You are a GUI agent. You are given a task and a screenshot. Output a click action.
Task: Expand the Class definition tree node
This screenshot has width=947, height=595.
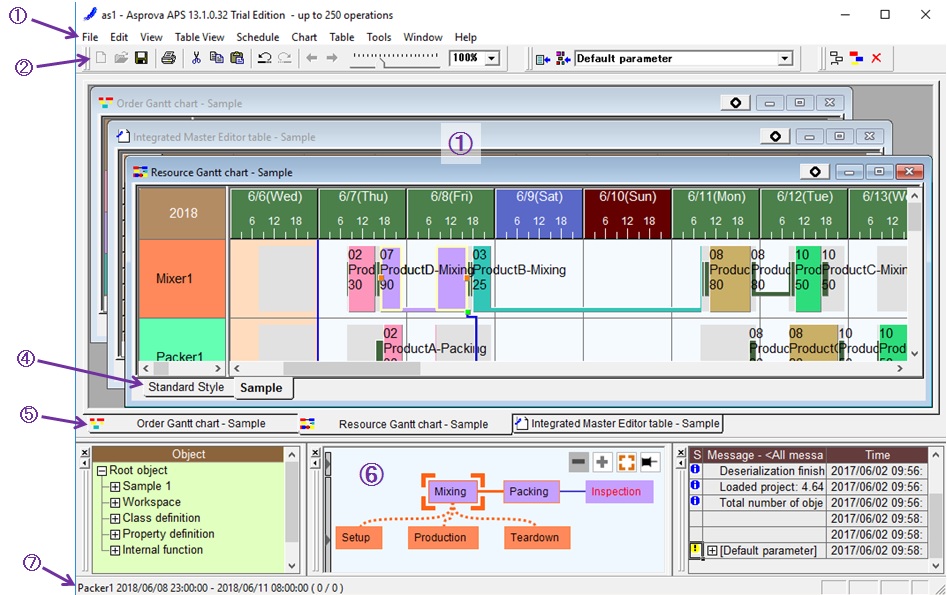point(115,518)
